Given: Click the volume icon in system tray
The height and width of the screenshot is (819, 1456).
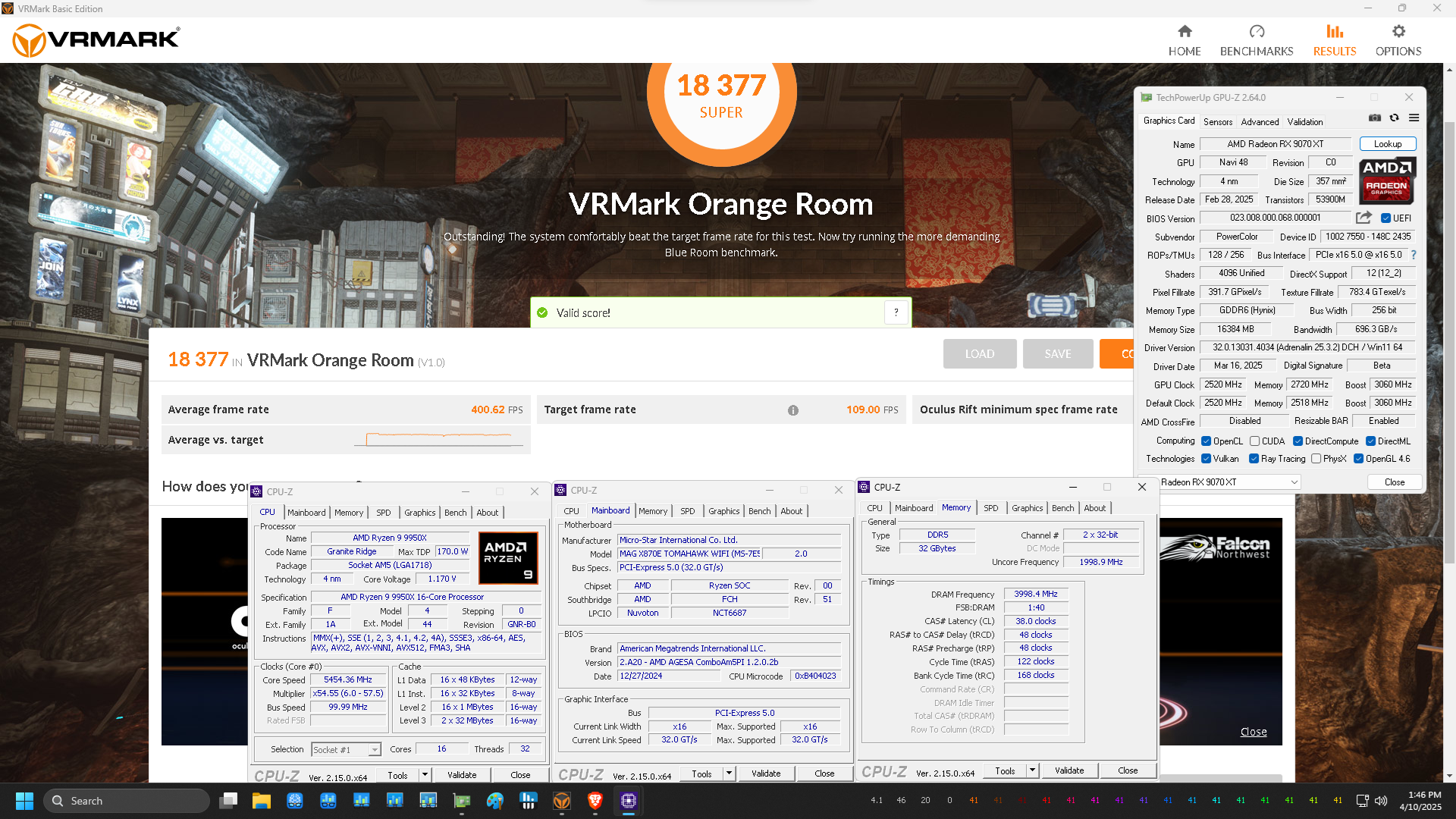Looking at the screenshot, I should coord(1381,801).
